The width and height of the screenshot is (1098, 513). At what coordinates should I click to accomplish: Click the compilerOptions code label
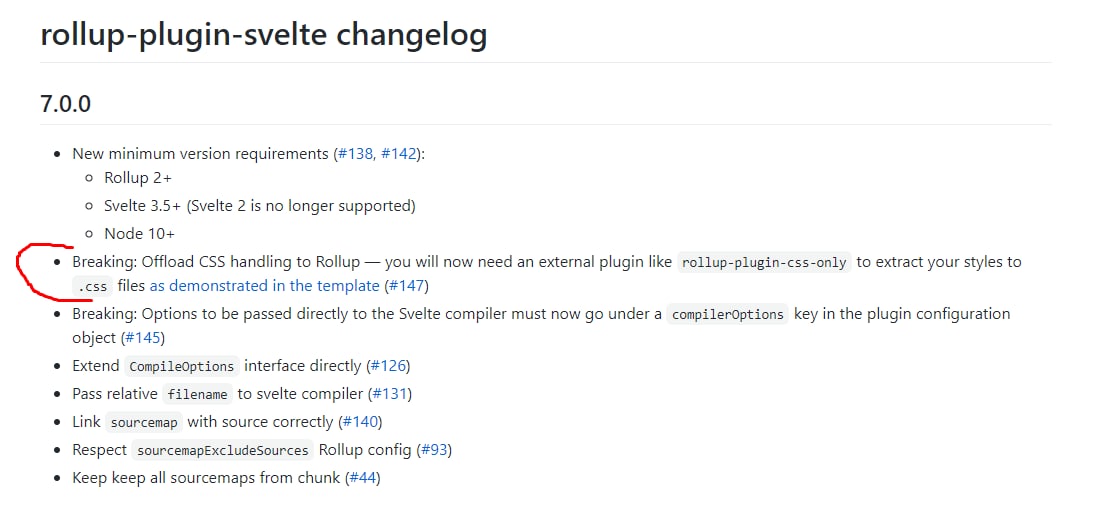[x=728, y=314]
